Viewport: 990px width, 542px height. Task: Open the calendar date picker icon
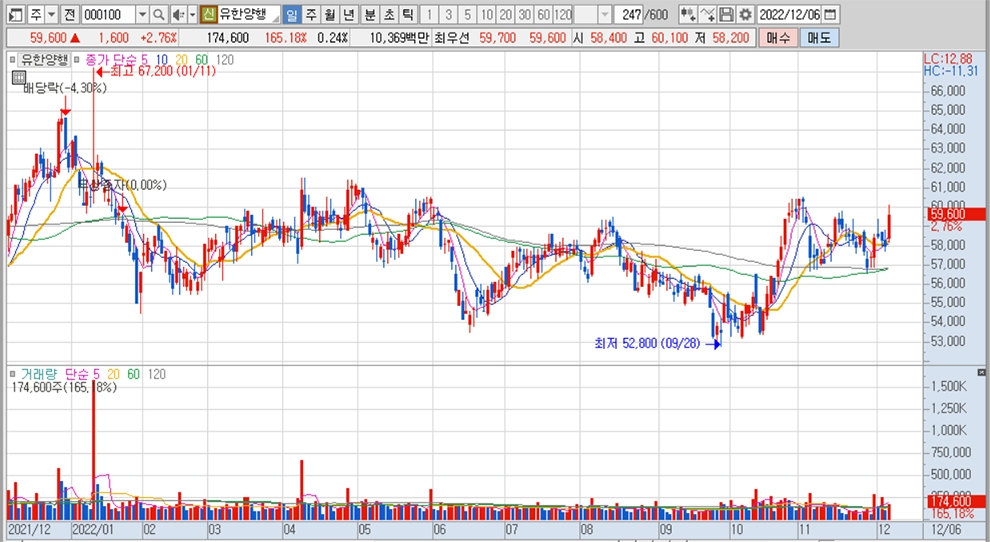tap(830, 15)
